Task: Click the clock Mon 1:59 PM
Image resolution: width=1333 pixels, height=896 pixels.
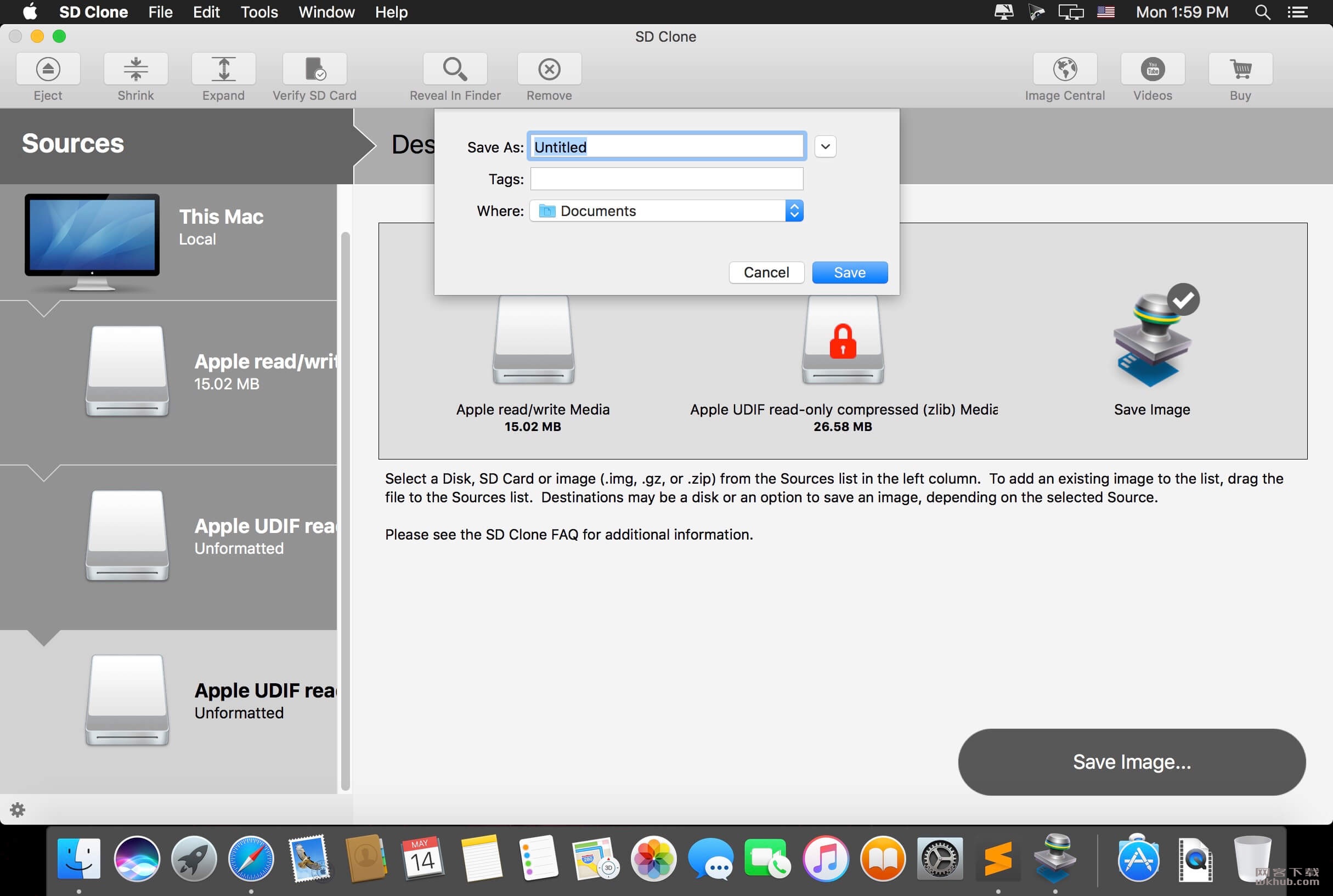Action: pyautogui.click(x=1182, y=12)
